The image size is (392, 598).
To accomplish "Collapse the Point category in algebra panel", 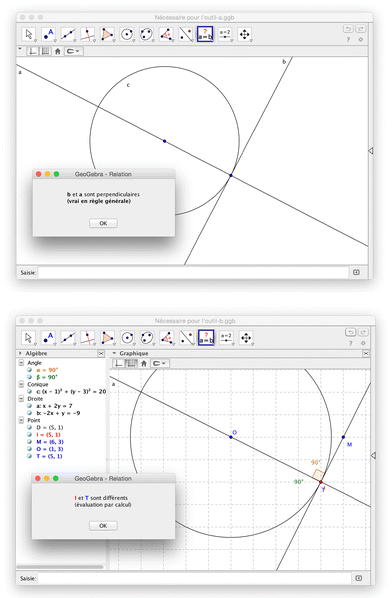I will pyautogui.click(x=21, y=420).
